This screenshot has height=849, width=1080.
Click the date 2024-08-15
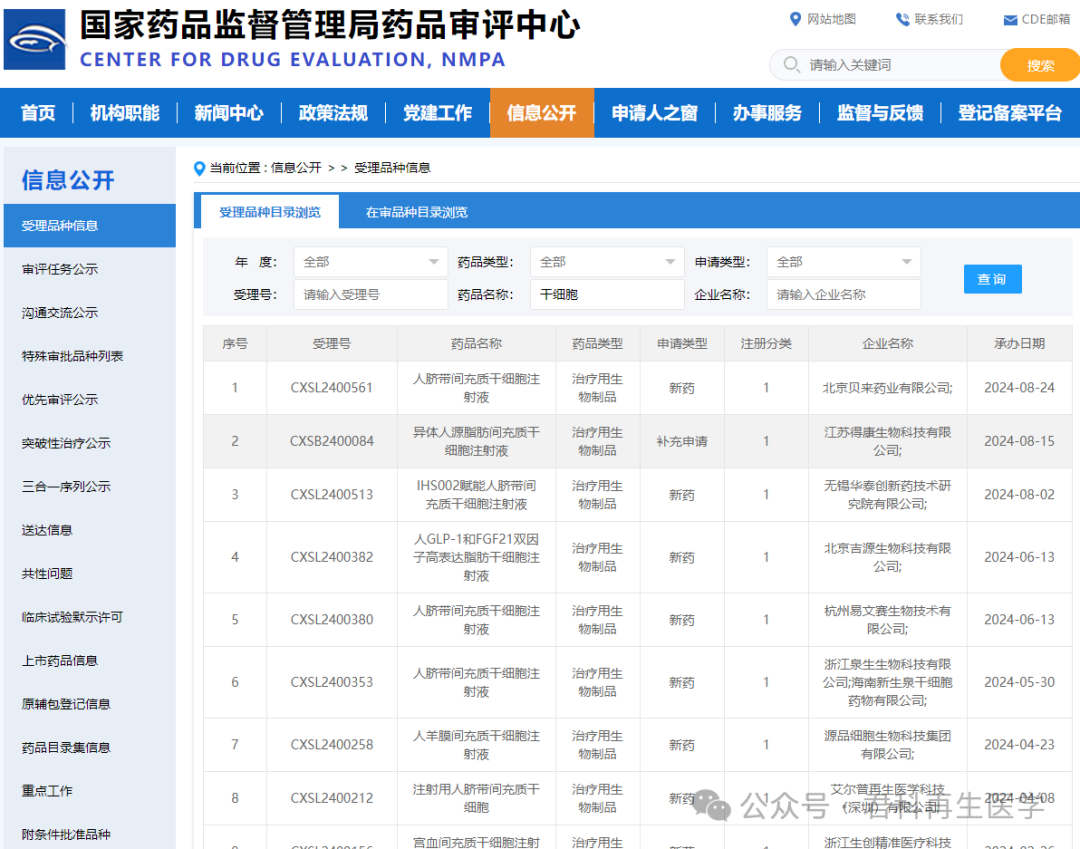coord(1019,441)
